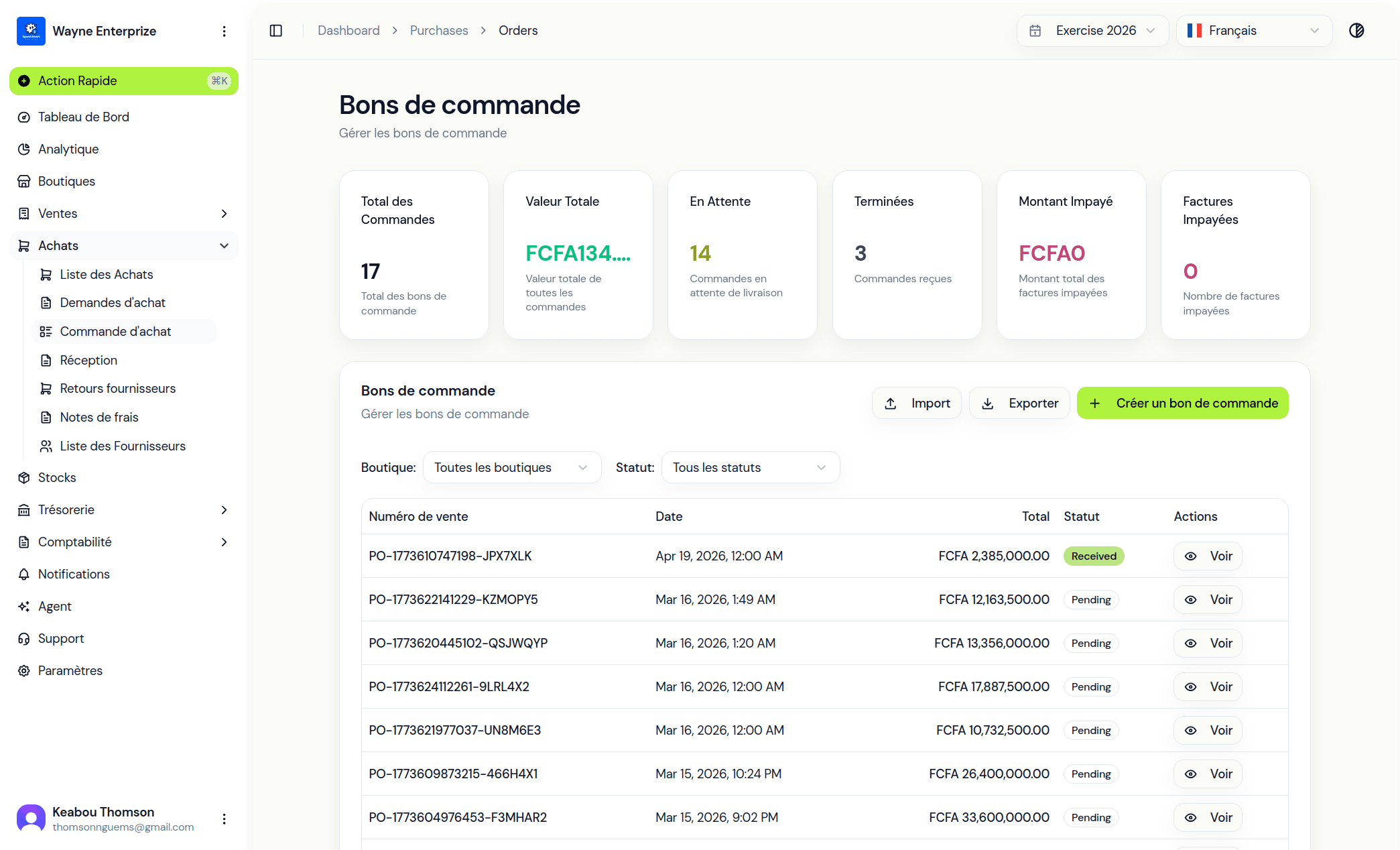Expand the Ventes submenu chevron
Viewport: 1400px width, 850px height.
[225, 214]
